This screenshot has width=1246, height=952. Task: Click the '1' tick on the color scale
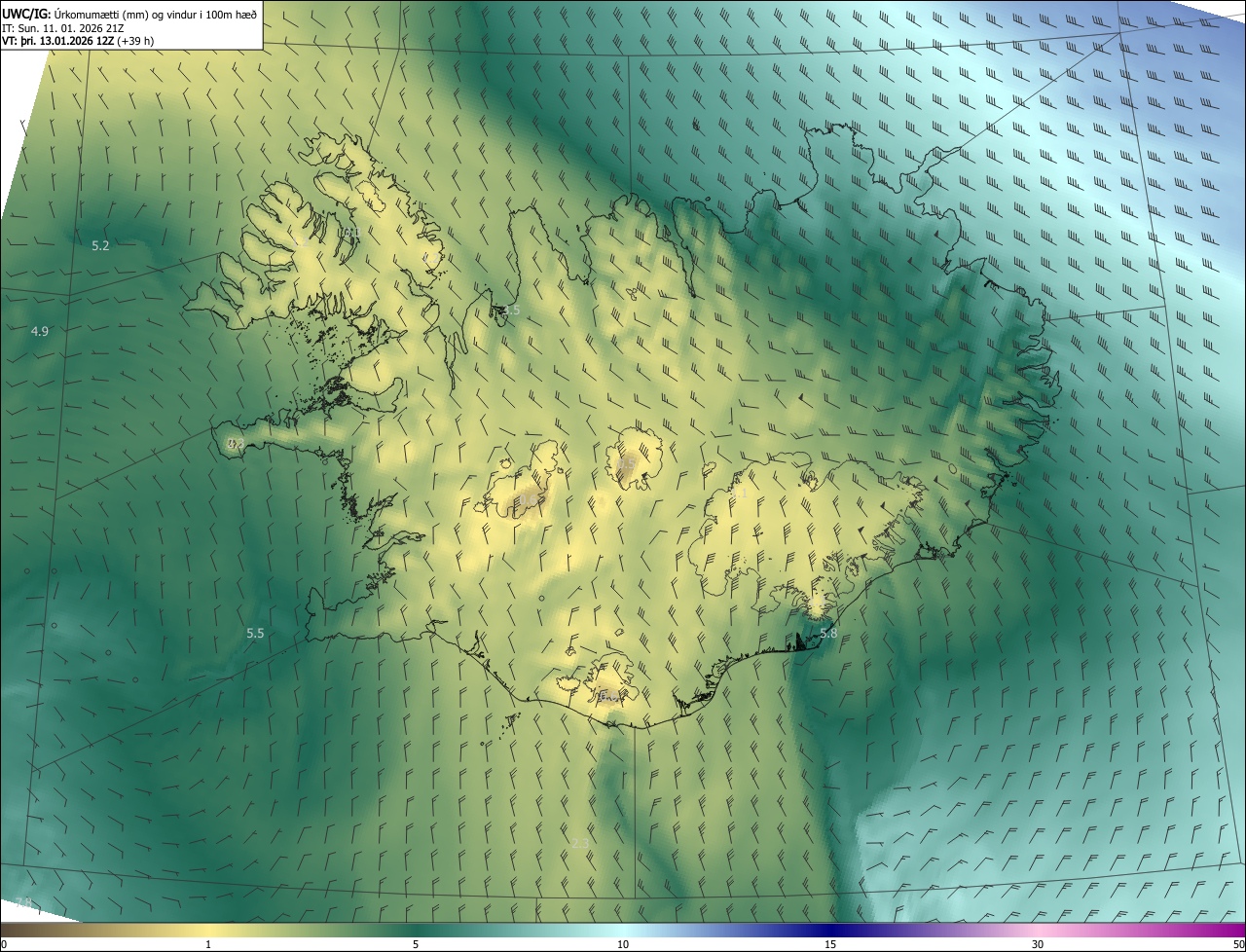(x=208, y=945)
